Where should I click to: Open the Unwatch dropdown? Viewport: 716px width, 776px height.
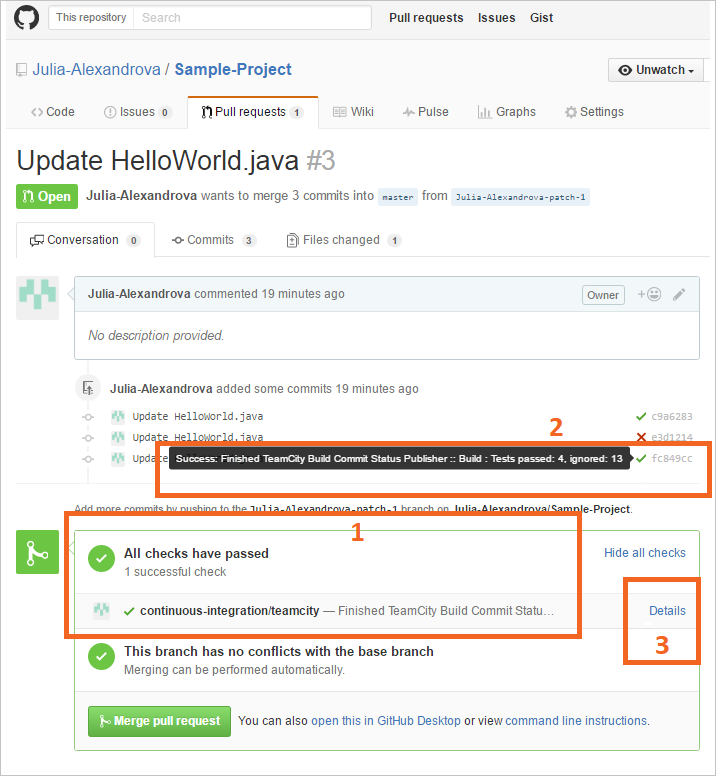[656, 70]
